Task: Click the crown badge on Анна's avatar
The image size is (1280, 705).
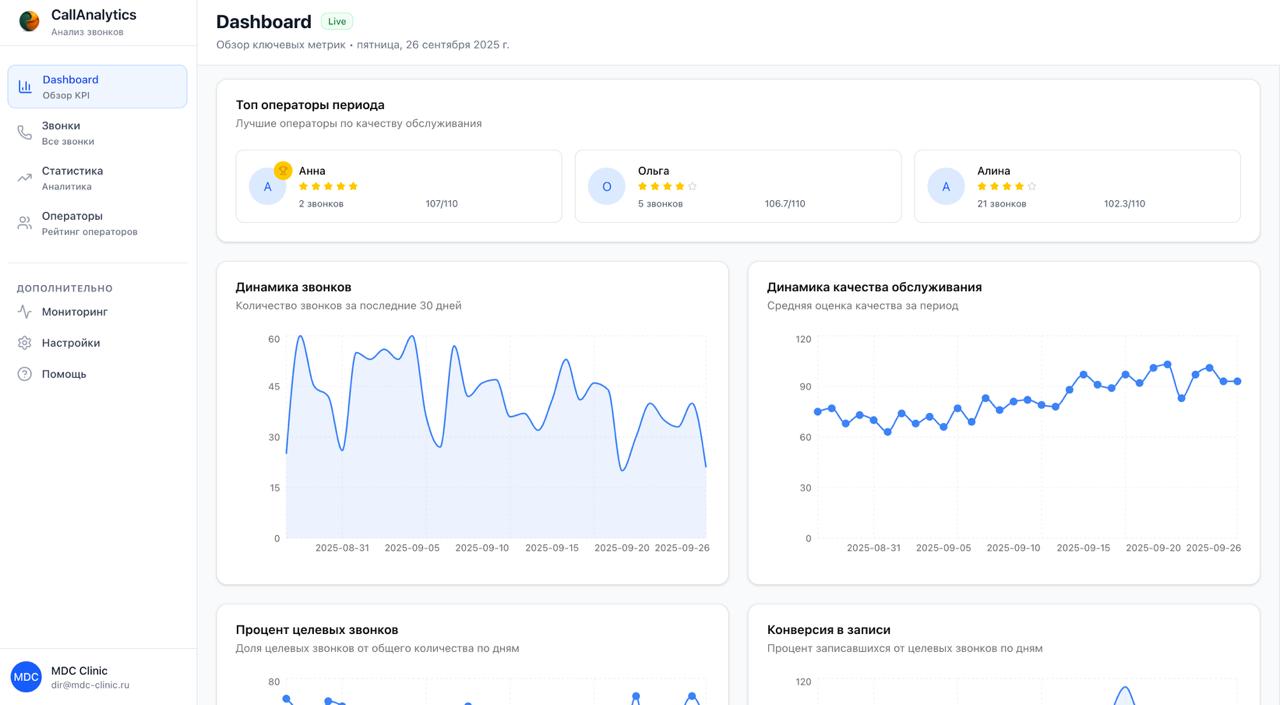Action: [283, 171]
